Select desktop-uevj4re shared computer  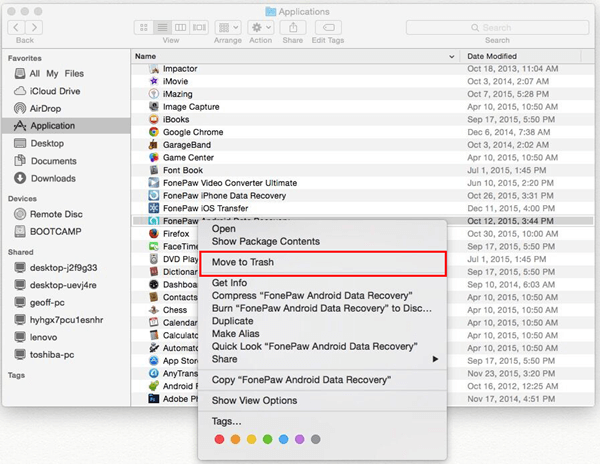[55, 285]
